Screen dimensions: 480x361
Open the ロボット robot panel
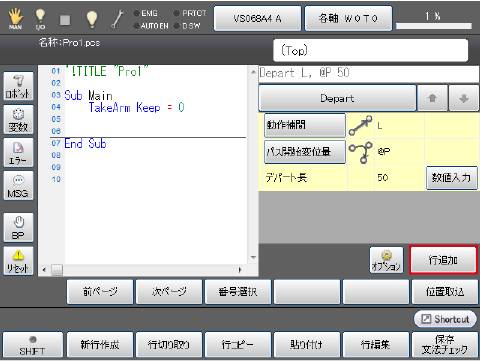coord(19,86)
